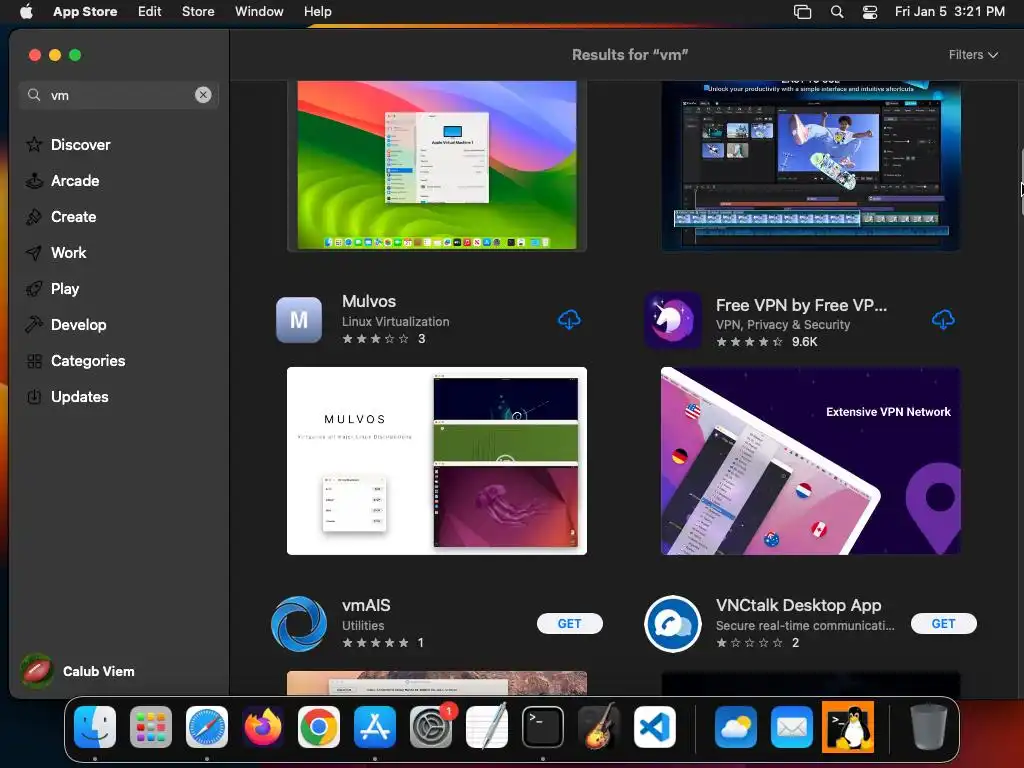The height and width of the screenshot is (768, 1024).
Task: Open the Free VPN unicorn app icon
Action: (x=673, y=320)
